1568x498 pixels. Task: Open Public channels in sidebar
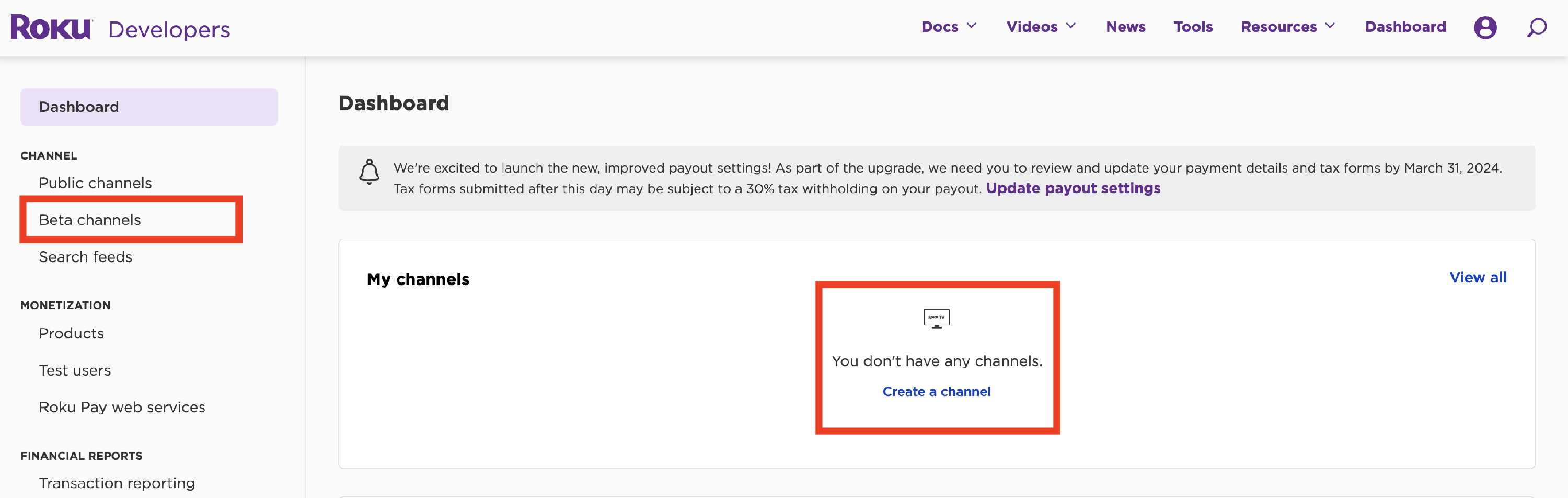[95, 183]
